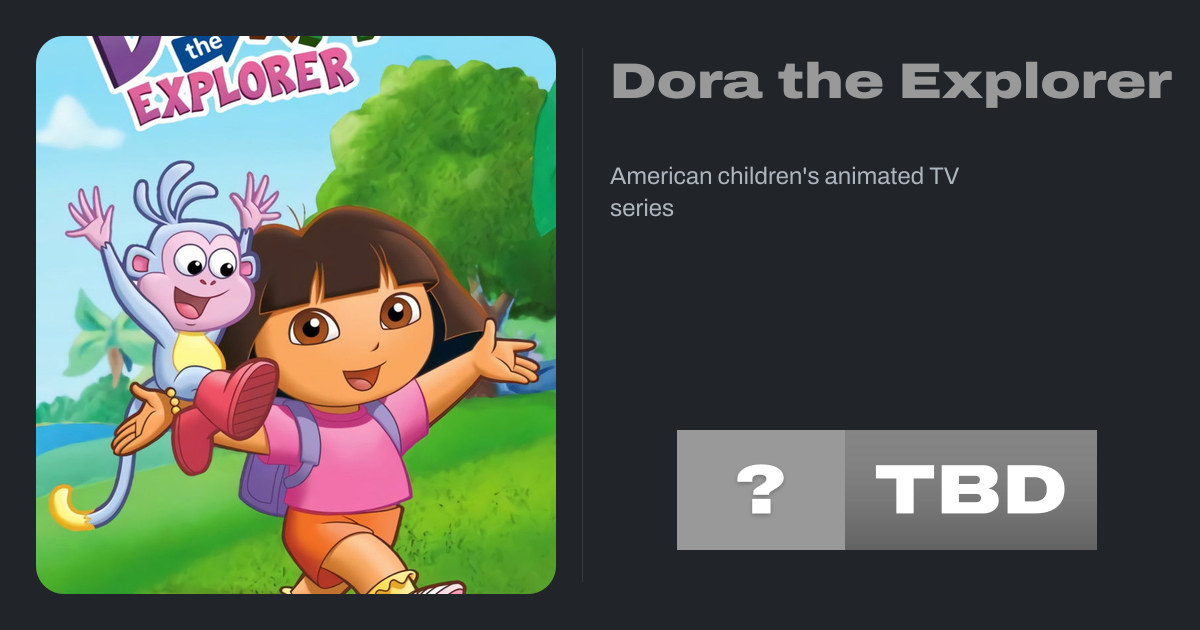Click Dora's face in the poster
This screenshot has width=1200, height=630.
pyautogui.click(x=350, y=335)
